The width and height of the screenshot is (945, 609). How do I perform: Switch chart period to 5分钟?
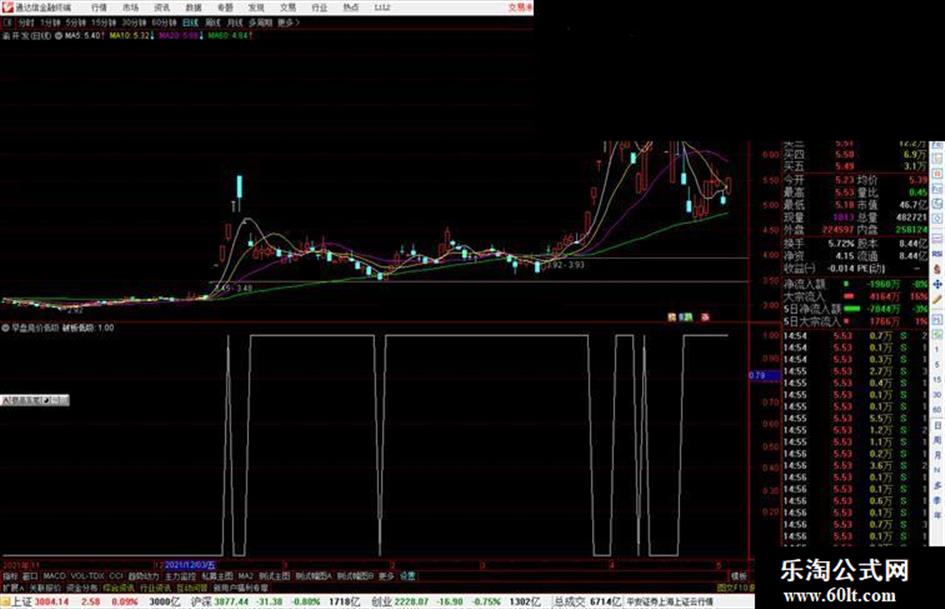(x=76, y=22)
